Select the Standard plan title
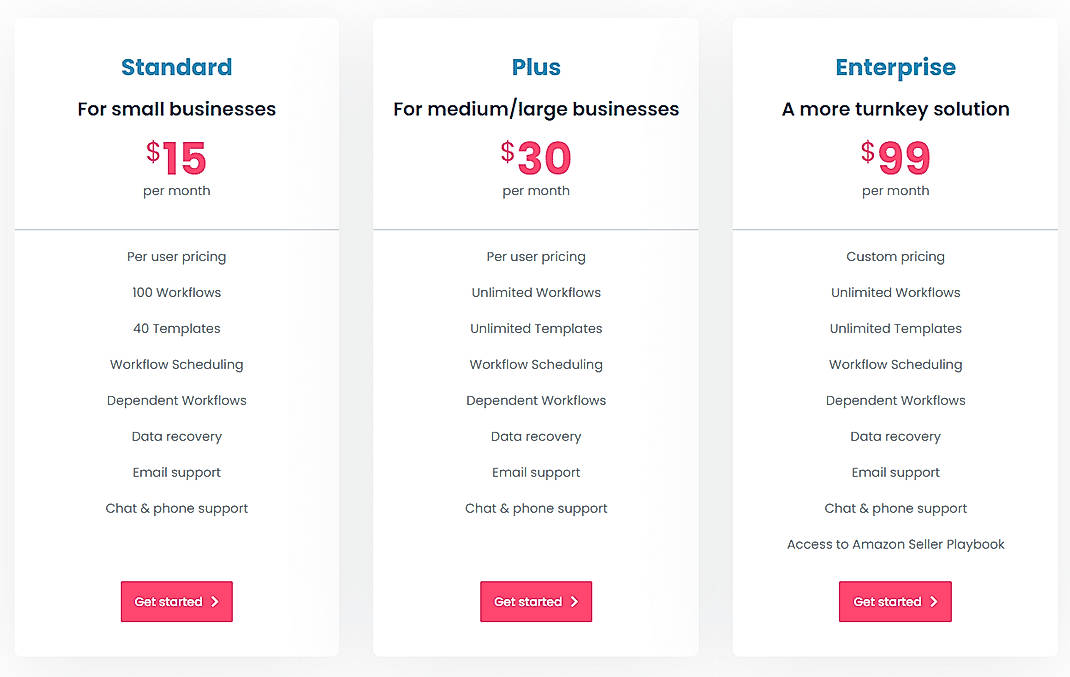This screenshot has width=1070, height=677. [x=177, y=67]
